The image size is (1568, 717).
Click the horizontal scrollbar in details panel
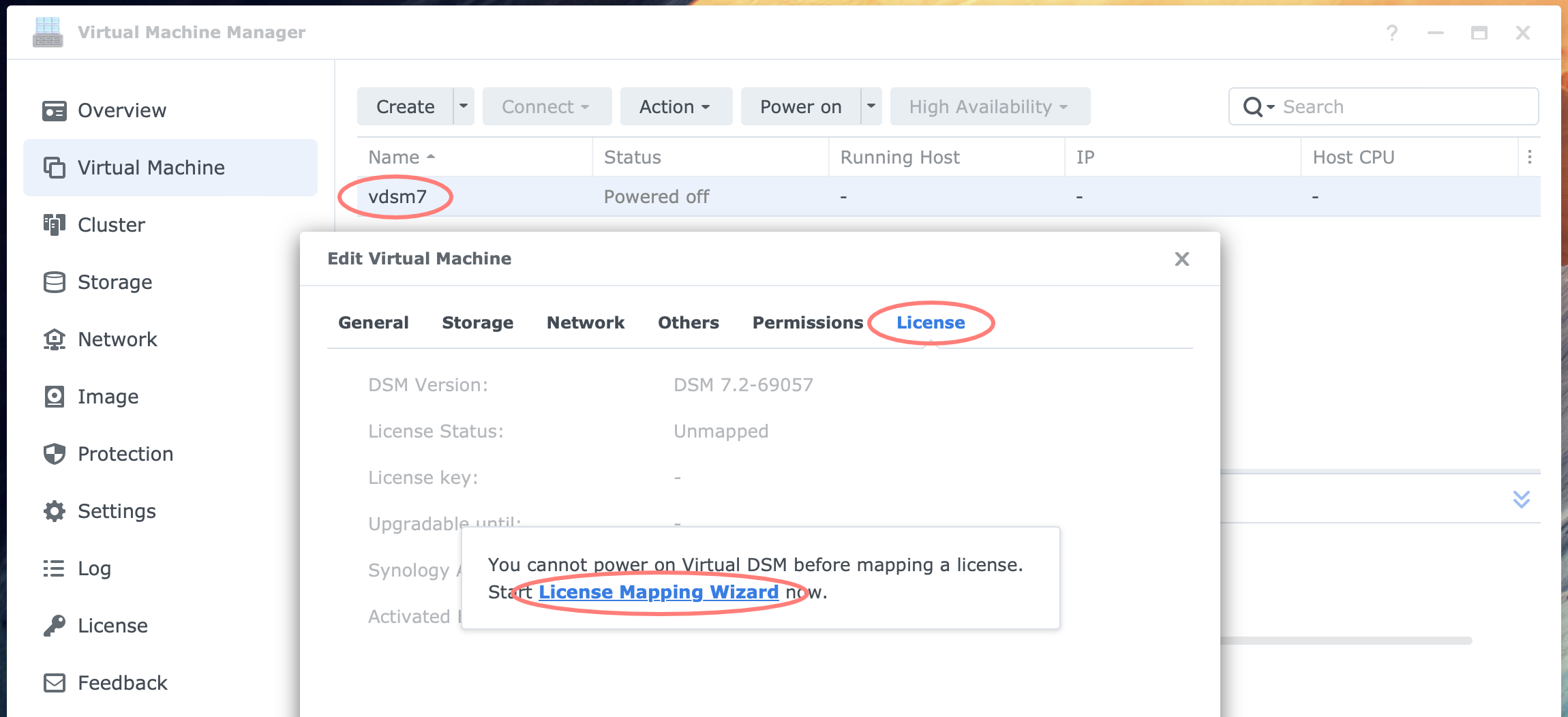click(1346, 641)
